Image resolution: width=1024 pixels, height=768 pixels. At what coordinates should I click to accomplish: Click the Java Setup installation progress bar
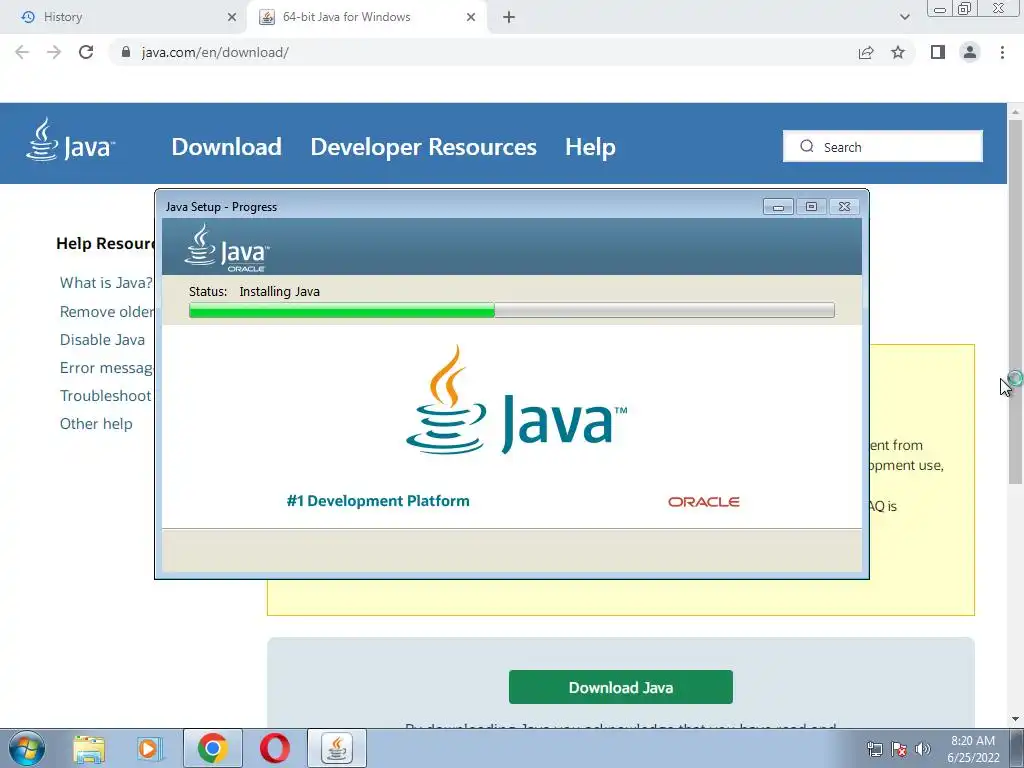(x=511, y=310)
